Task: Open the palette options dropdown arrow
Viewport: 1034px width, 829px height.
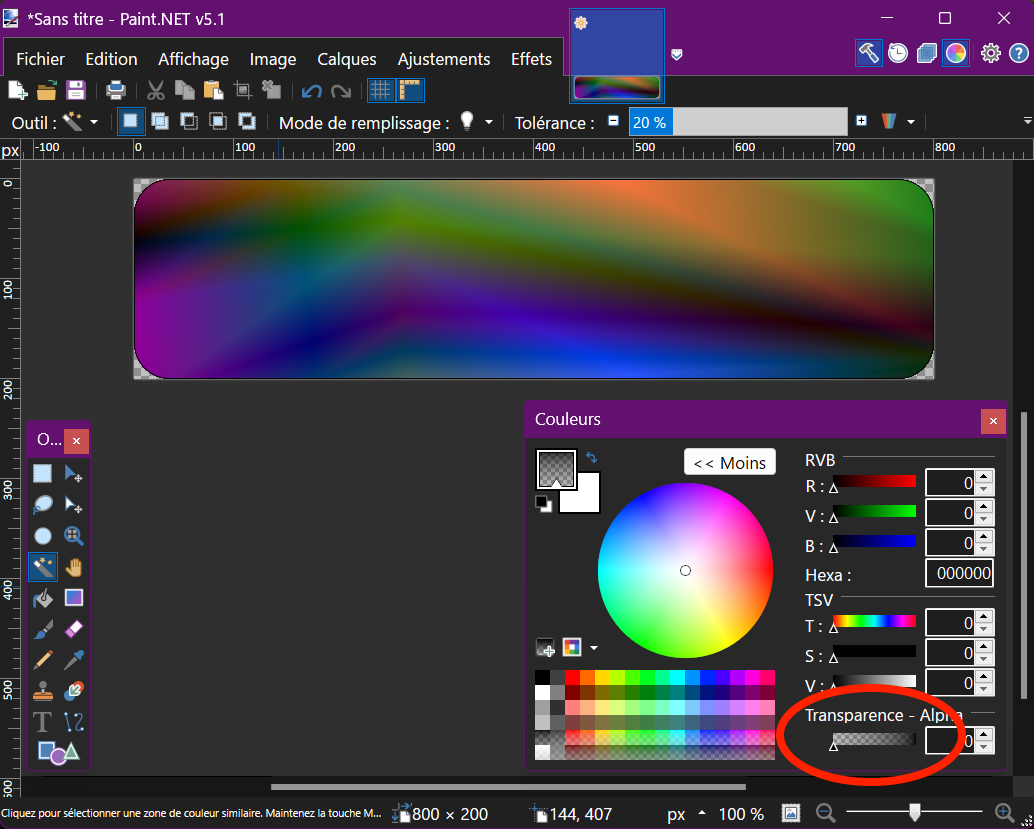Action: click(593, 648)
